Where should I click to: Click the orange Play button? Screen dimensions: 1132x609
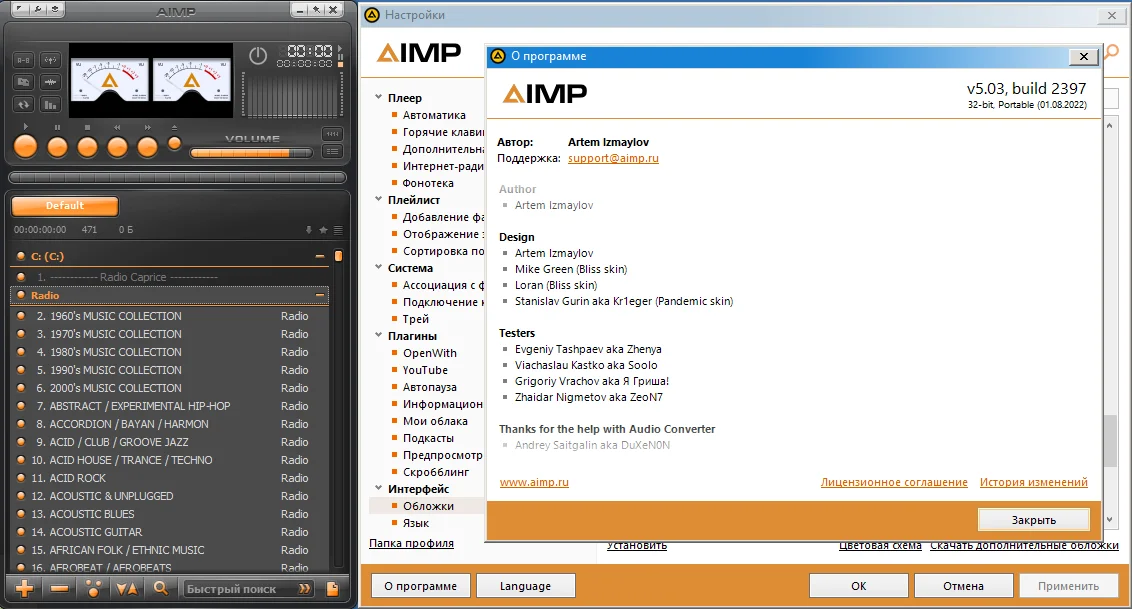coord(25,146)
